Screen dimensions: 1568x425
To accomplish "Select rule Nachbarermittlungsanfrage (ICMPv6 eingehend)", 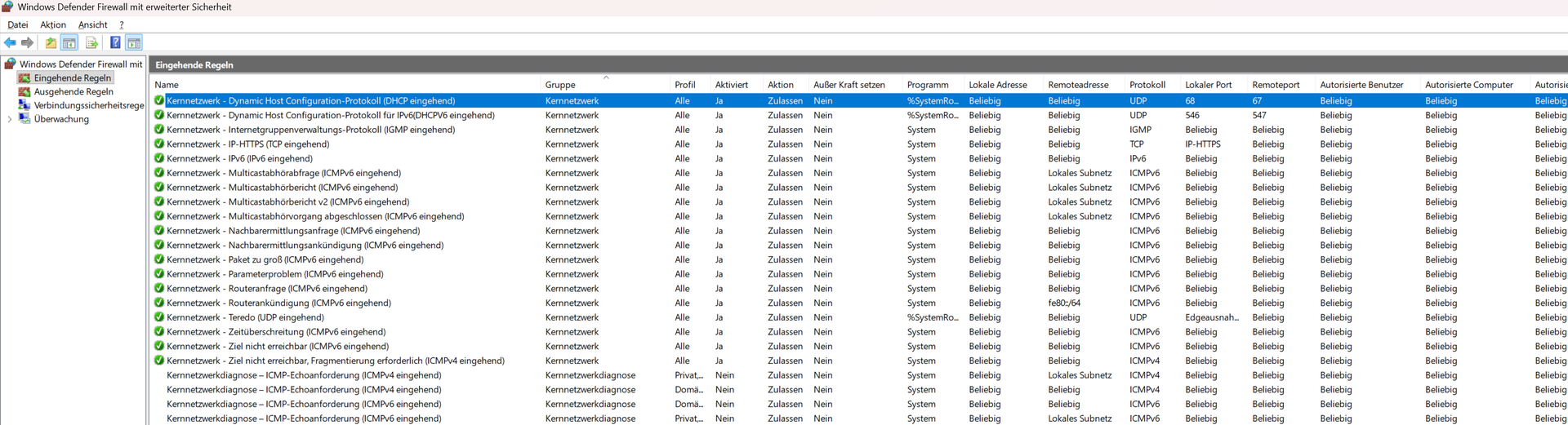I will (293, 231).
